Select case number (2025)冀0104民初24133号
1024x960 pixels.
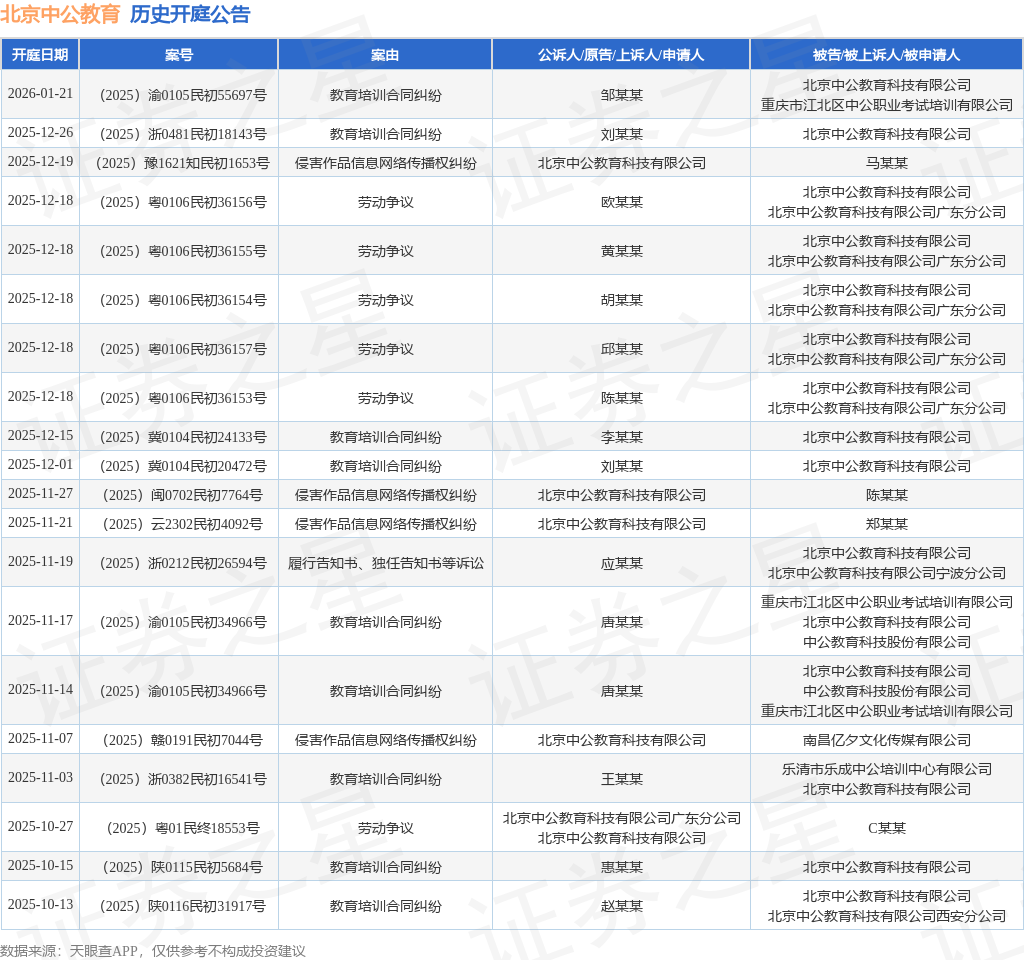[x=183, y=438]
